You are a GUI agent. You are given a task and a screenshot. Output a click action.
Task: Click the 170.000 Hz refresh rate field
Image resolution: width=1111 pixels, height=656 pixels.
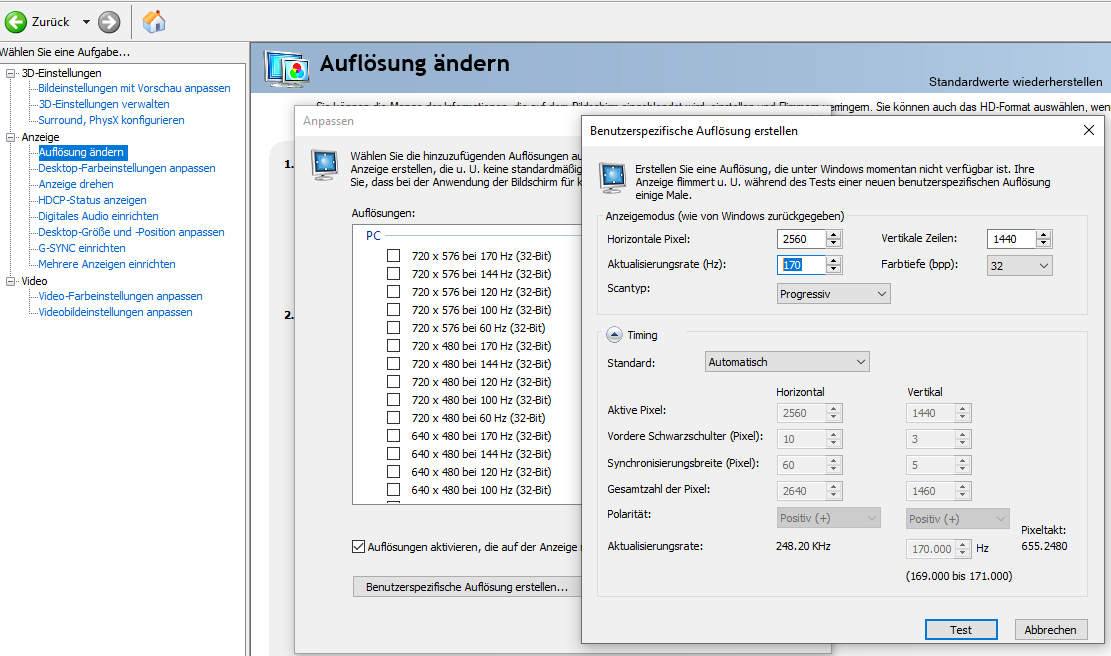click(x=930, y=549)
